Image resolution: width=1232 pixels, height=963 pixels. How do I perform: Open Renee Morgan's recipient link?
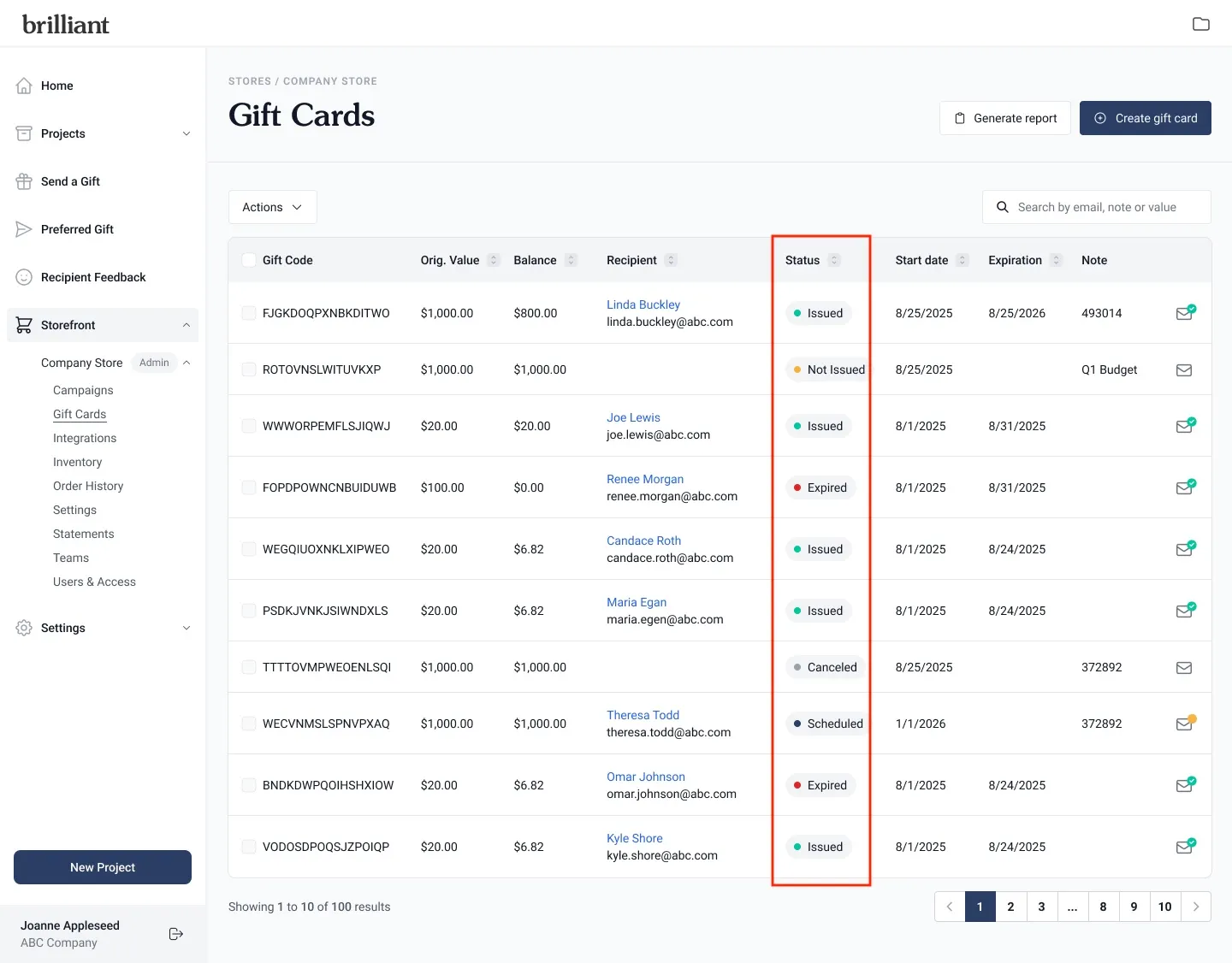(644, 479)
